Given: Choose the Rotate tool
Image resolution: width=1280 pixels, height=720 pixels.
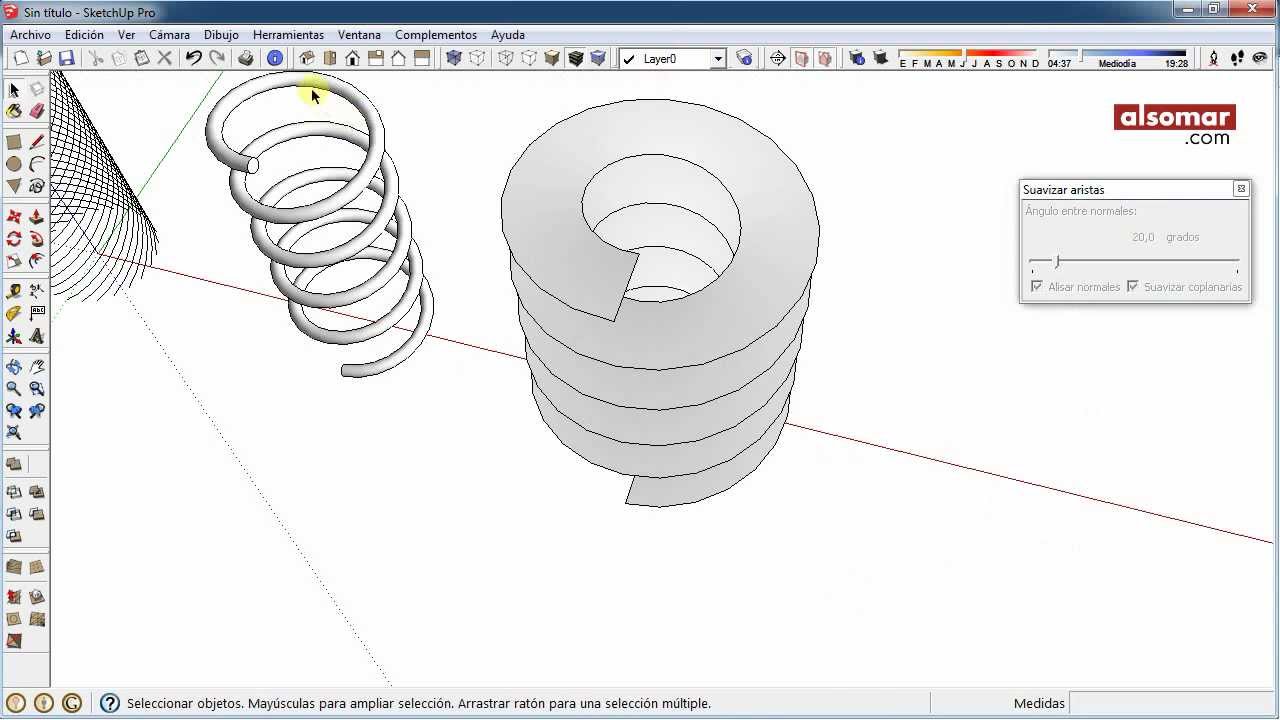Looking at the screenshot, I should pyautogui.click(x=14, y=239).
